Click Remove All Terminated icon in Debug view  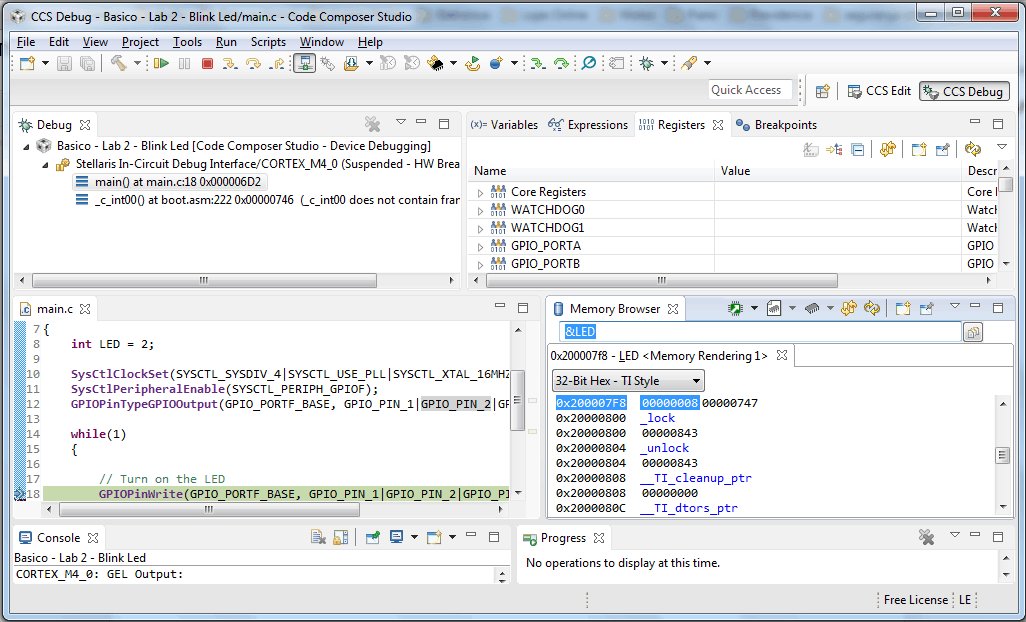coord(372,124)
